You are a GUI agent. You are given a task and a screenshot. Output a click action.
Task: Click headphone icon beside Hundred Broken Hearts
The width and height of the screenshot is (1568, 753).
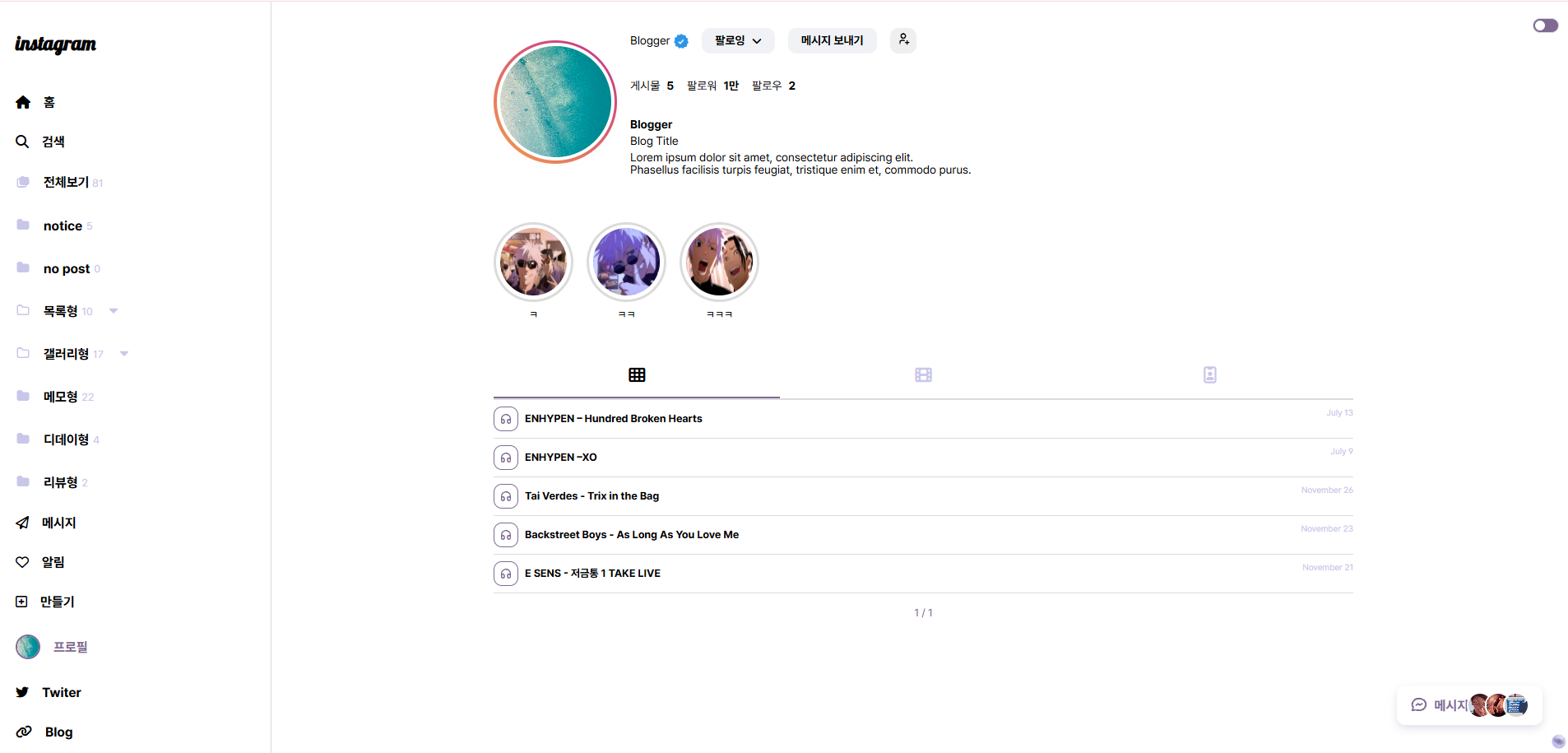pyautogui.click(x=506, y=419)
